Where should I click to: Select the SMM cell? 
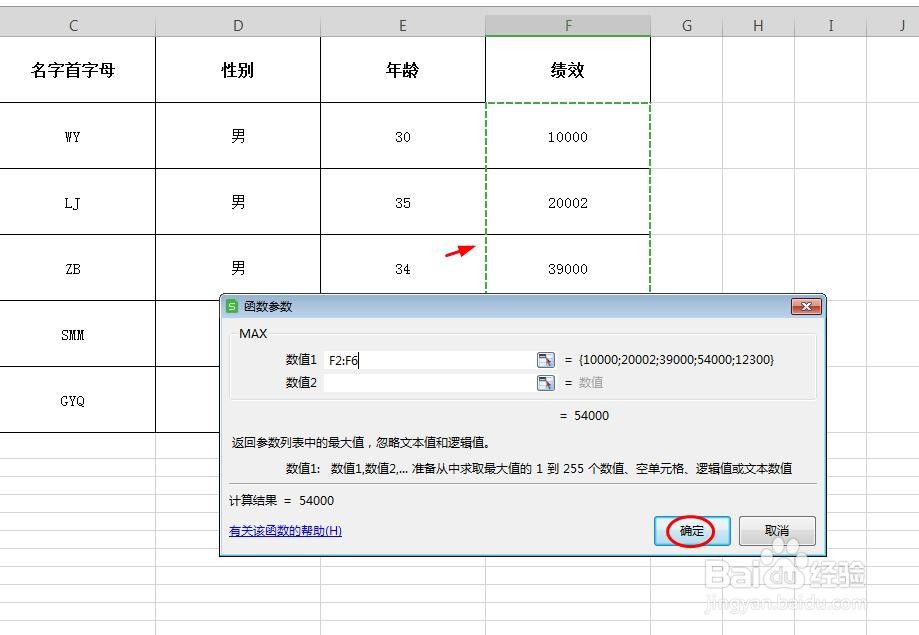pyautogui.click(x=72, y=334)
